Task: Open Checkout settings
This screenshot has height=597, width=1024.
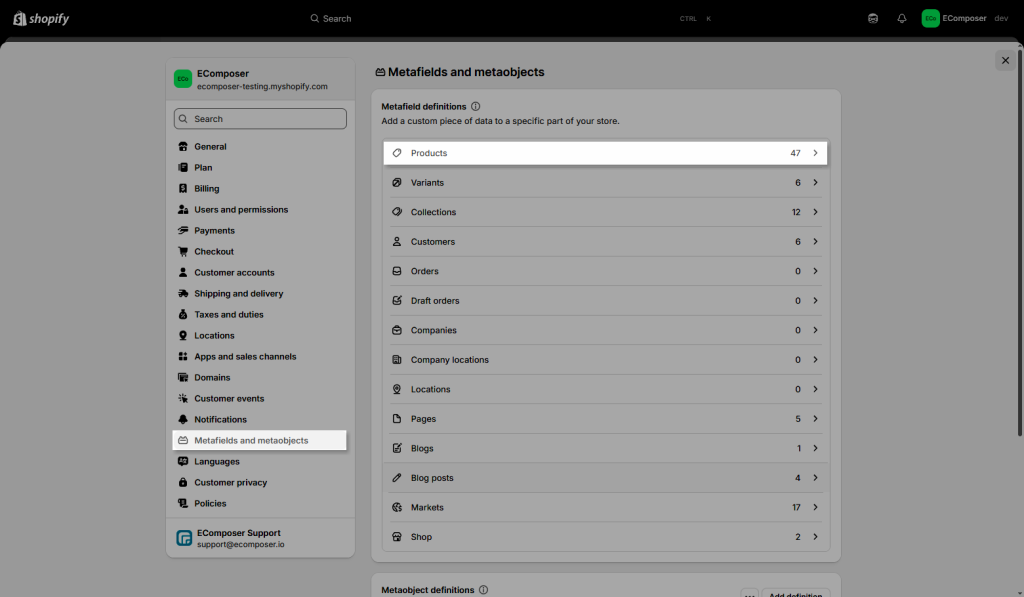Action: pos(259,251)
